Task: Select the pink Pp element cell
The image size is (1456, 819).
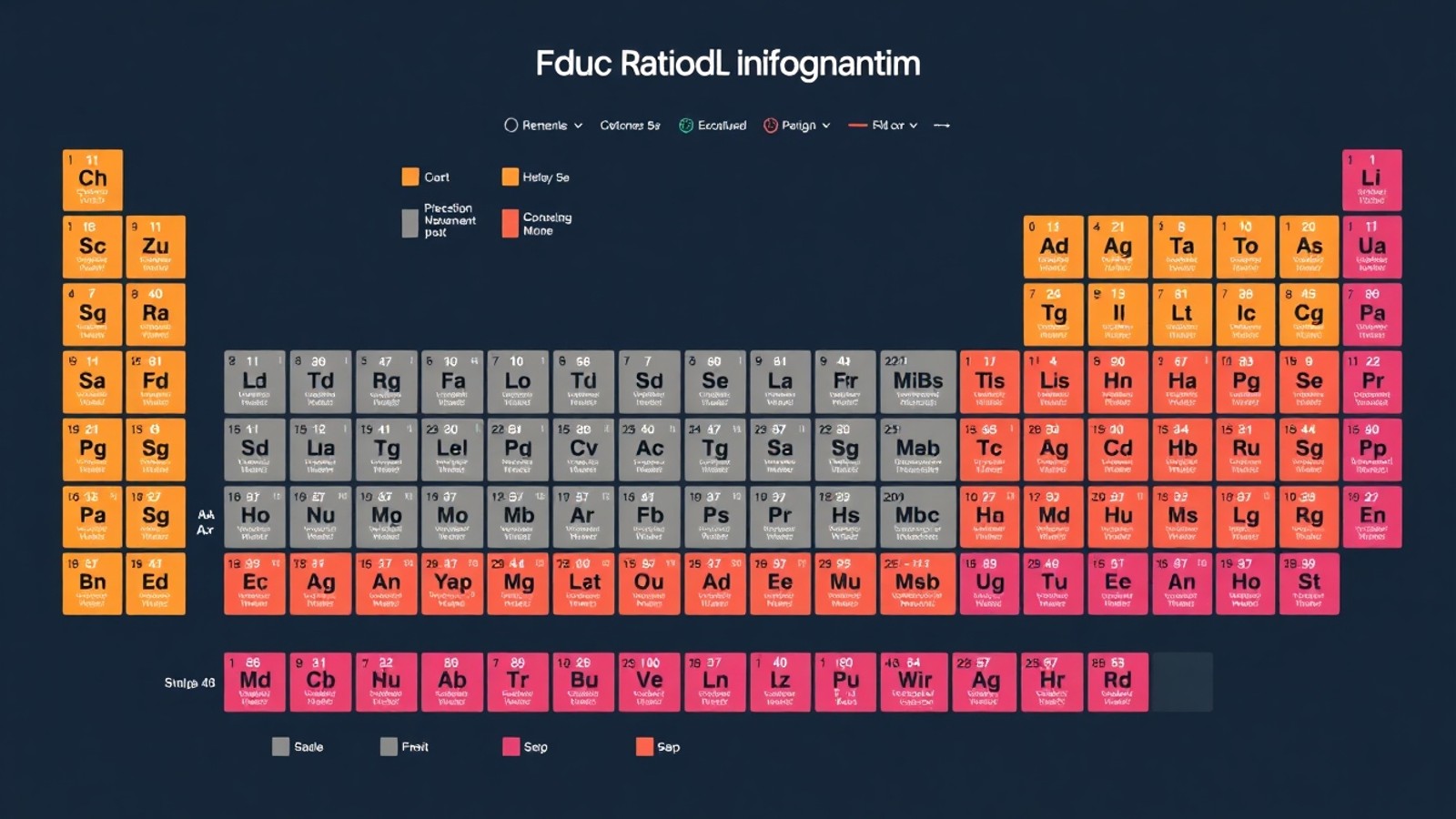Action: tap(1372, 449)
